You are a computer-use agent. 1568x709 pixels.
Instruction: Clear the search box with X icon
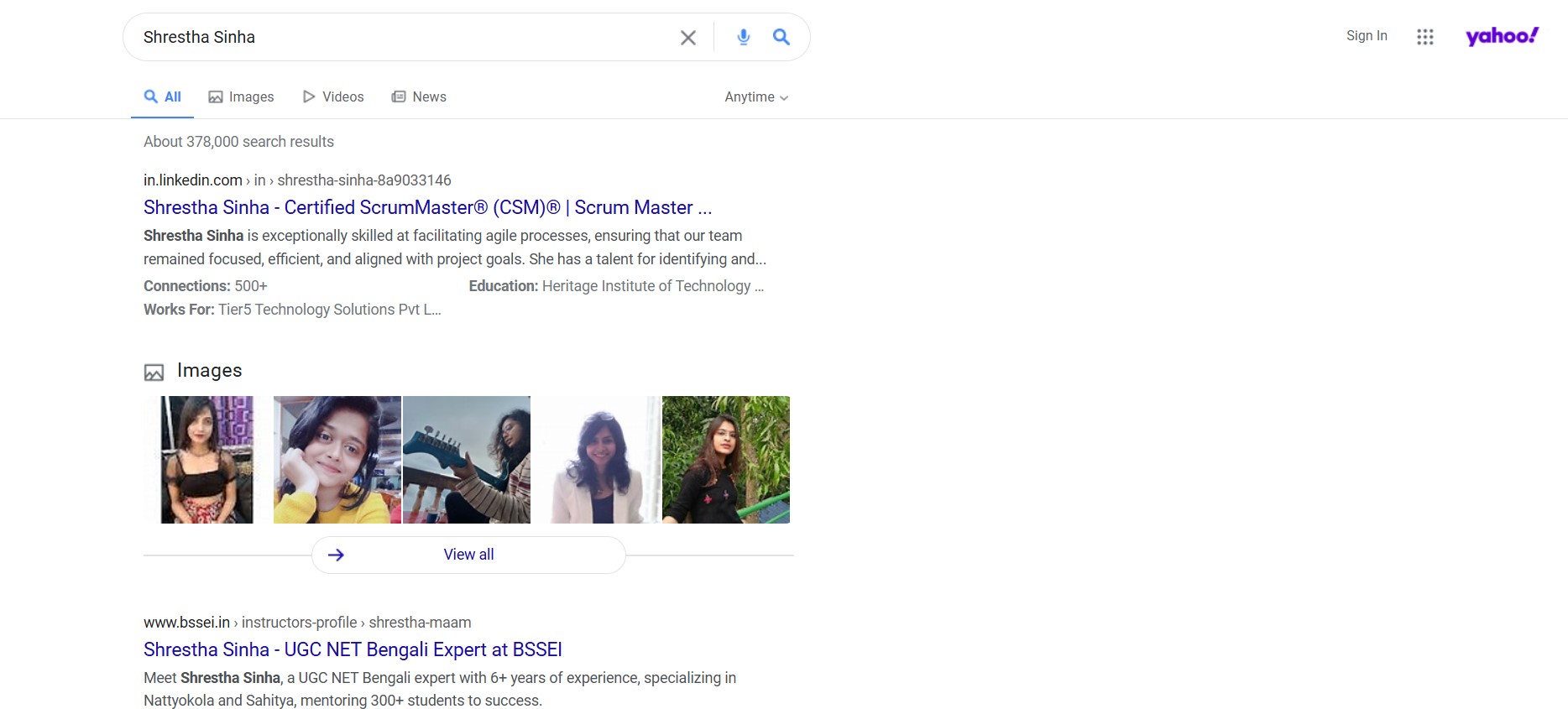tap(687, 38)
